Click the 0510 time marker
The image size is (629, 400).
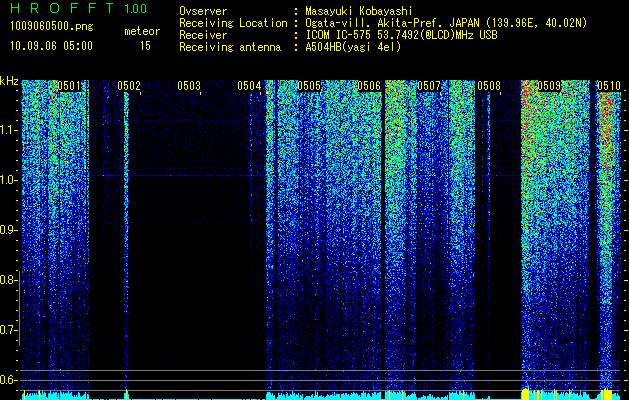coord(609,86)
